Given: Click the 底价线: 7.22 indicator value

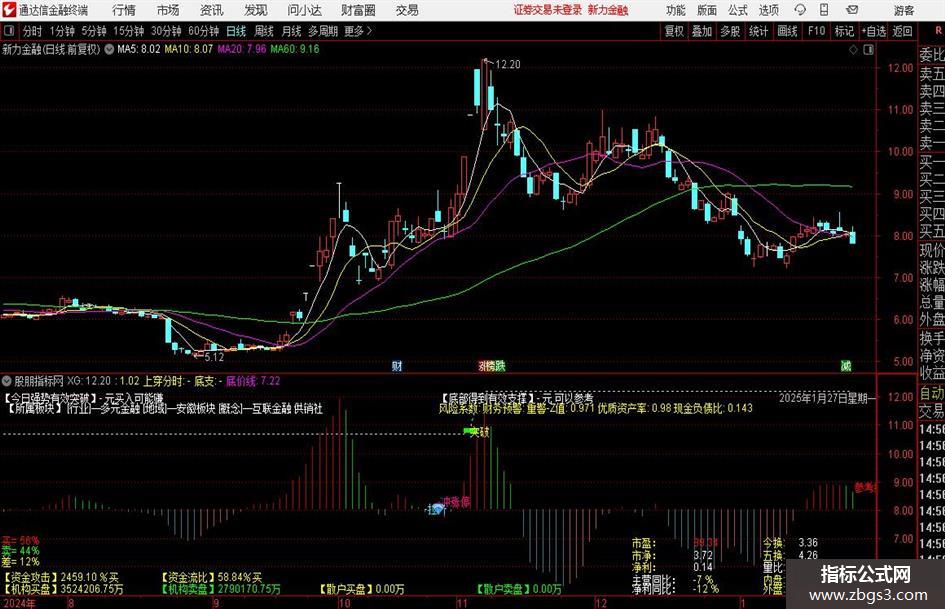Looking at the screenshot, I should [x=253, y=381].
